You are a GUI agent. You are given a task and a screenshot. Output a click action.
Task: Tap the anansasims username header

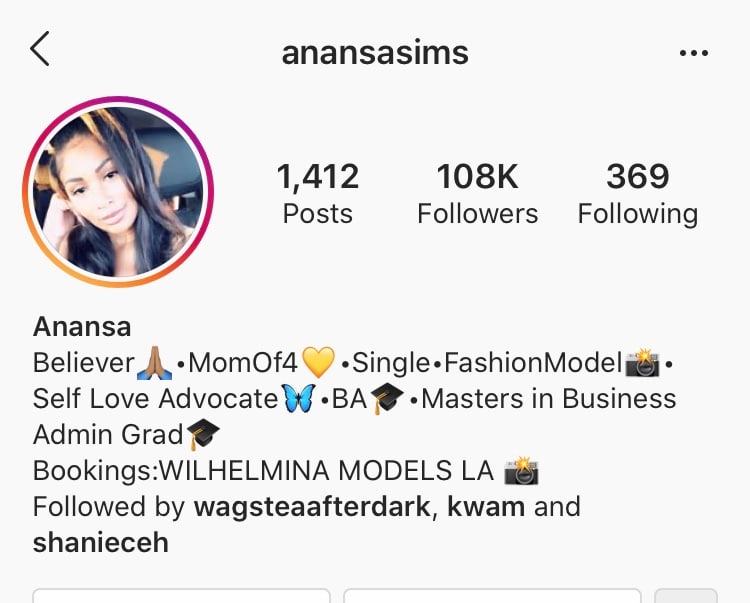point(375,53)
